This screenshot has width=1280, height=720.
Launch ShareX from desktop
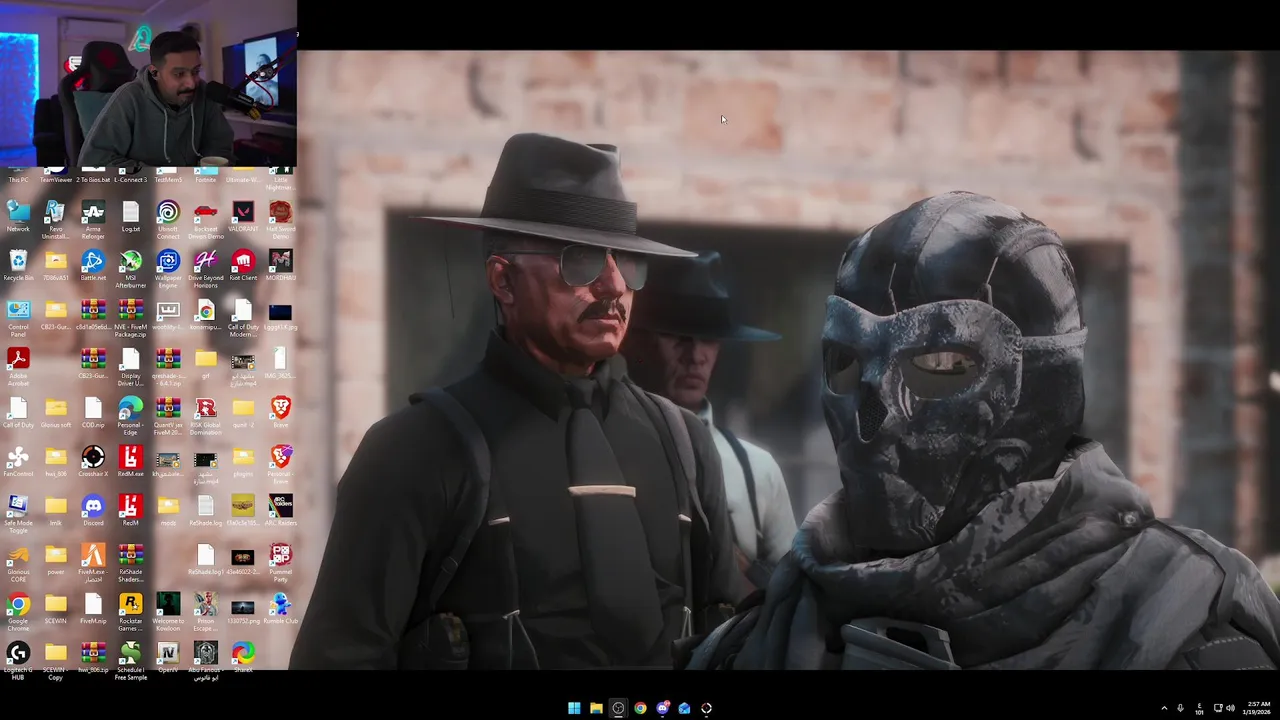tap(243, 658)
